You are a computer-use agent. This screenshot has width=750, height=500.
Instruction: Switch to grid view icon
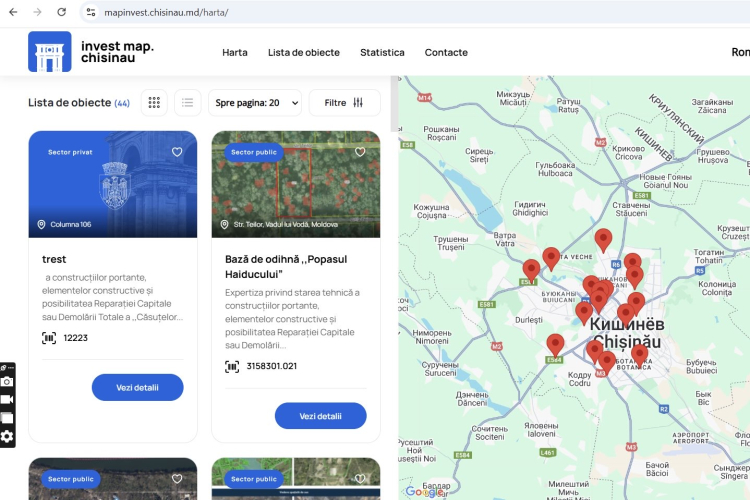point(154,102)
